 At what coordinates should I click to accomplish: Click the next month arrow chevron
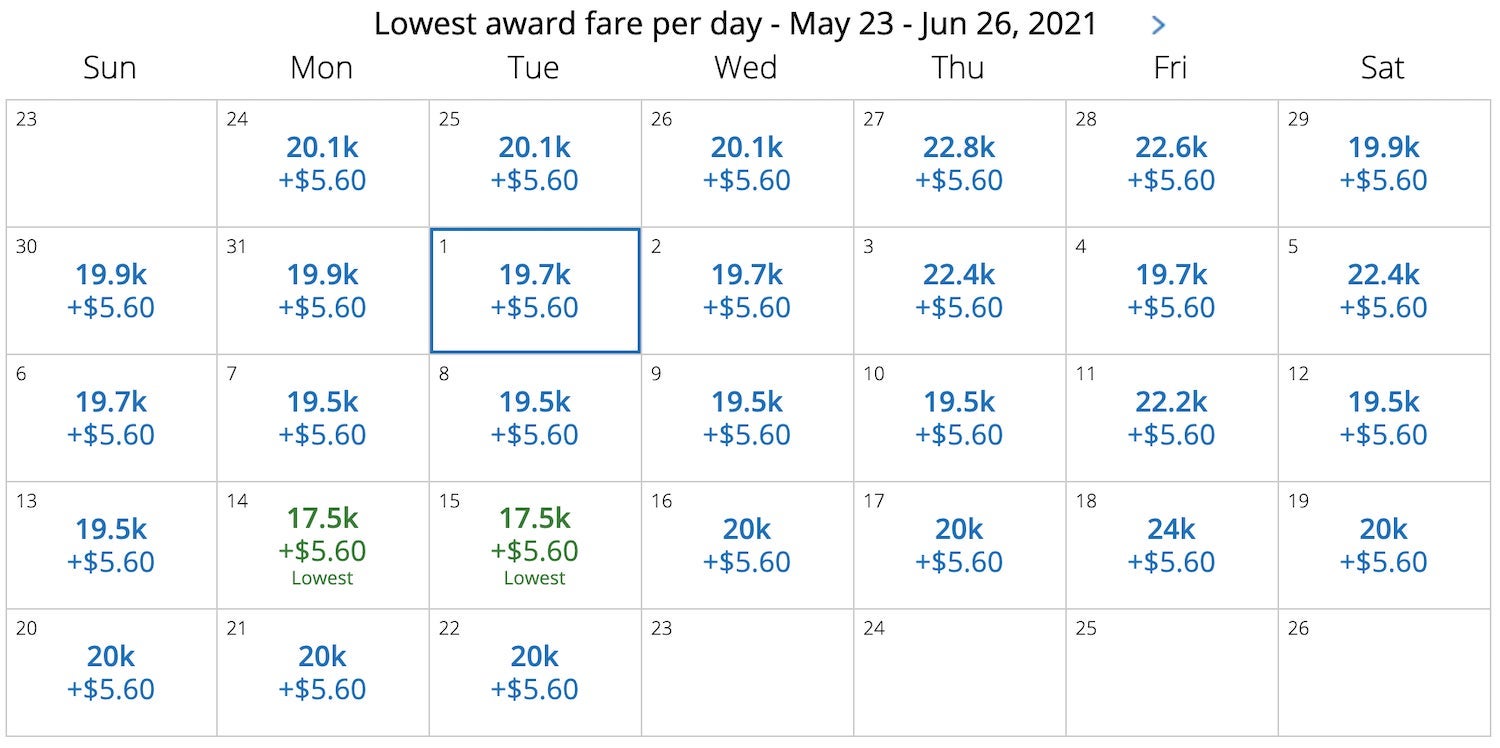click(x=1158, y=24)
